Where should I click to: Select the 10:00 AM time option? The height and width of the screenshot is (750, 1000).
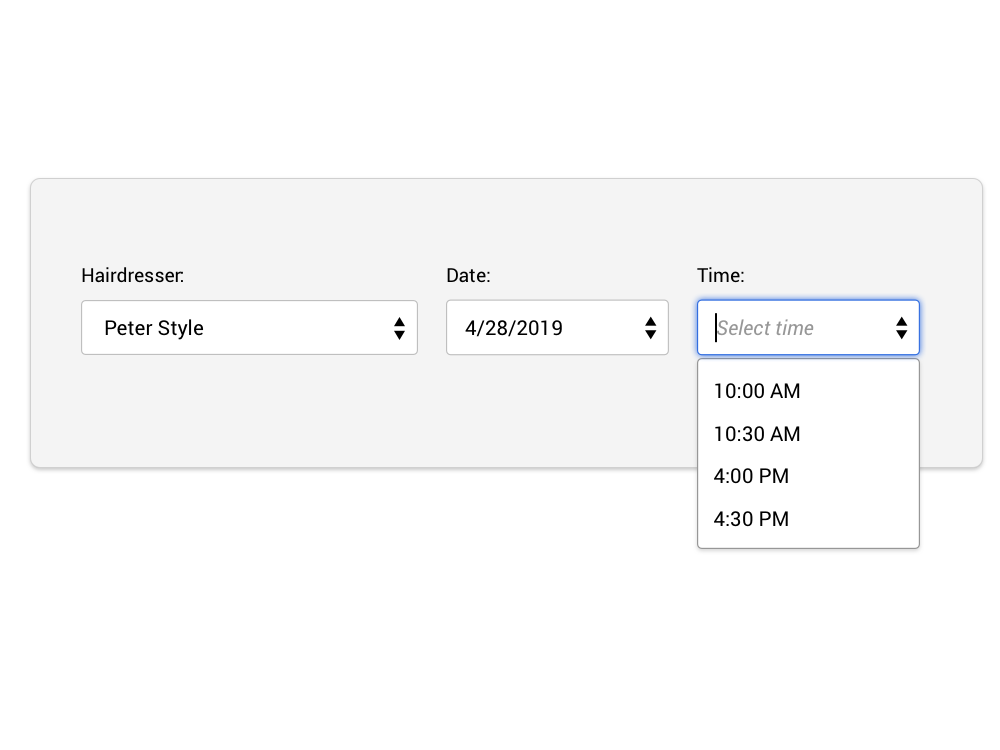coord(757,391)
